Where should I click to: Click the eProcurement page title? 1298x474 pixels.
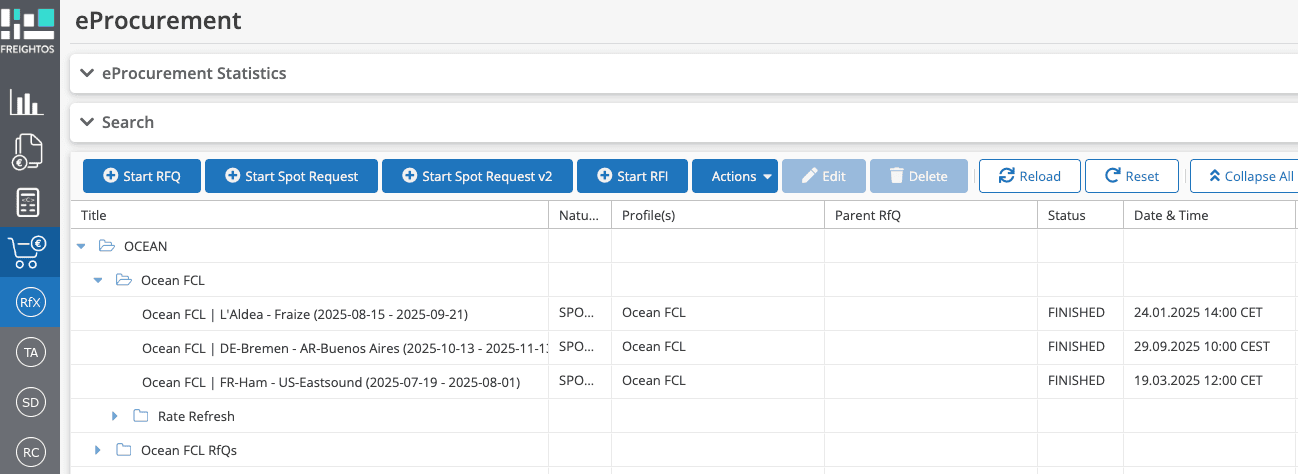click(x=158, y=19)
